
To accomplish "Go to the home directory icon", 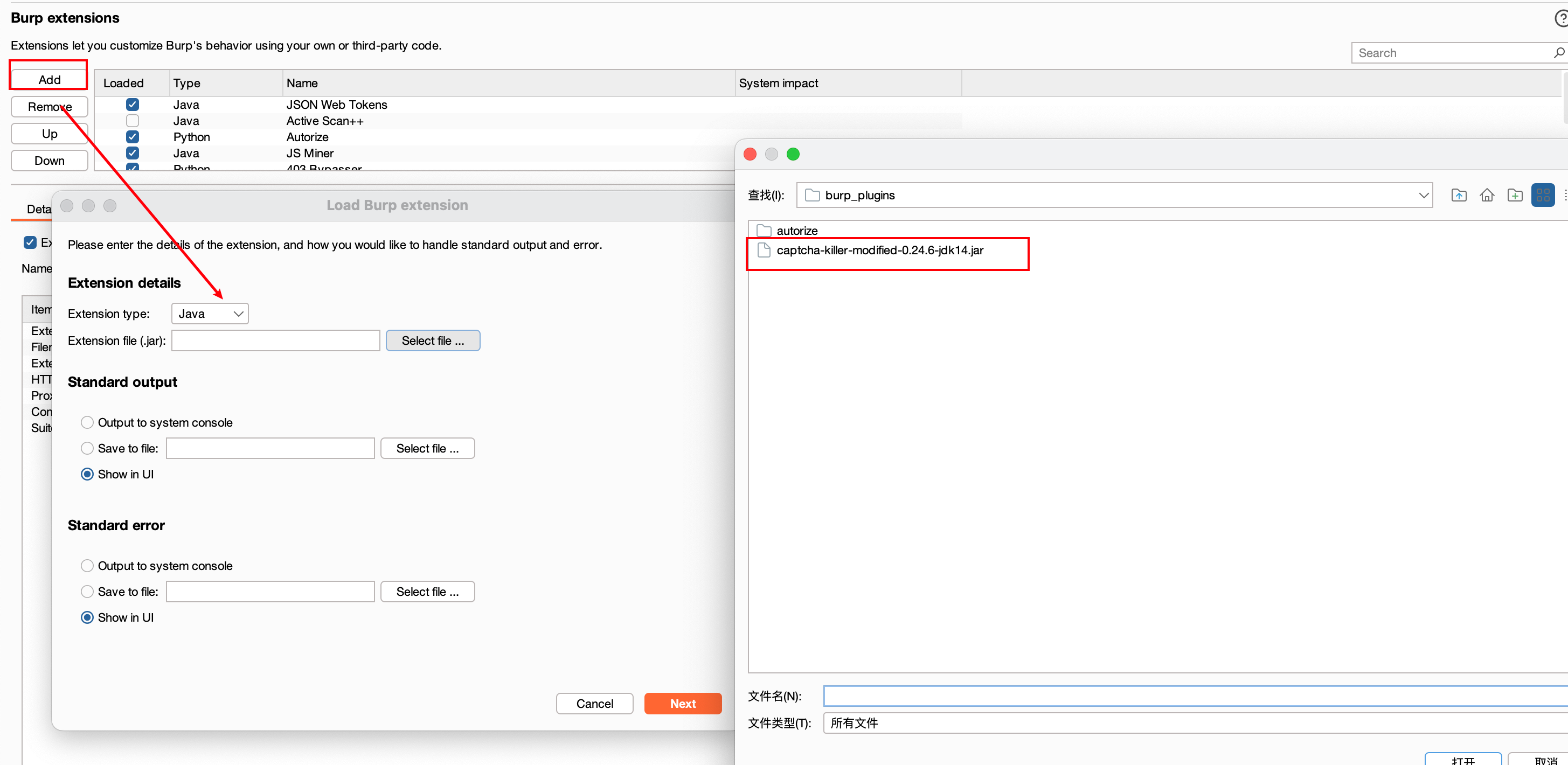I will 1487,196.
